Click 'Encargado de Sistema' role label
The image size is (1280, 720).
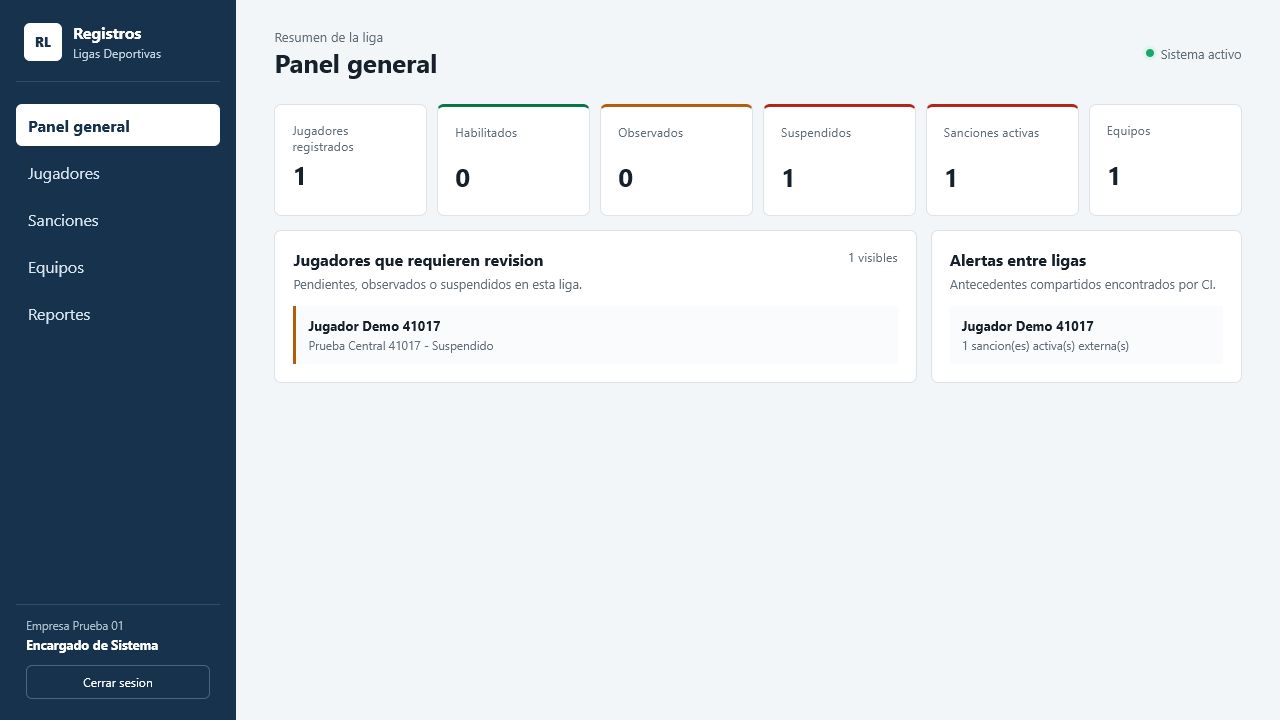(92, 645)
